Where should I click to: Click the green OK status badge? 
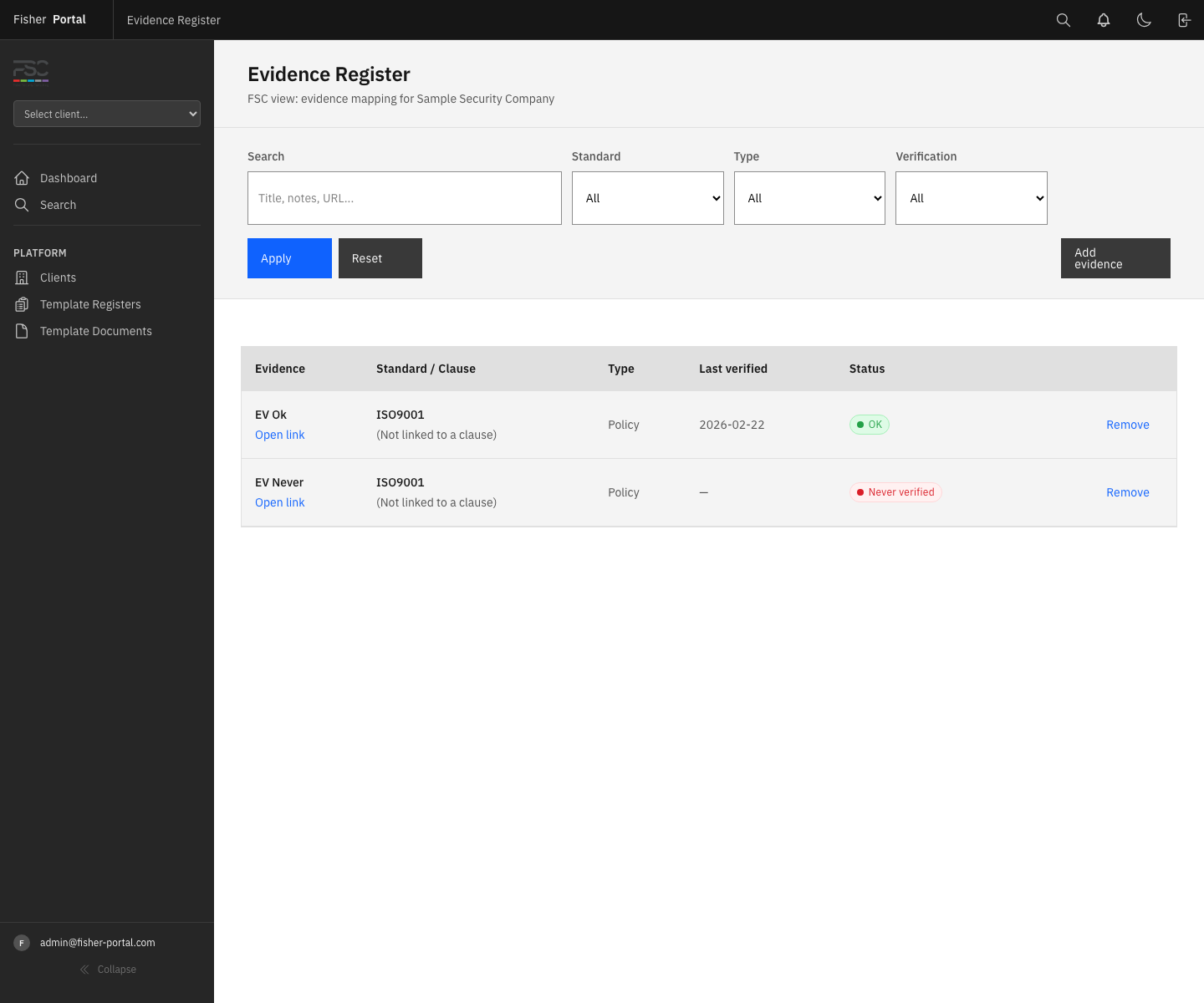pyautogui.click(x=869, y=424)
